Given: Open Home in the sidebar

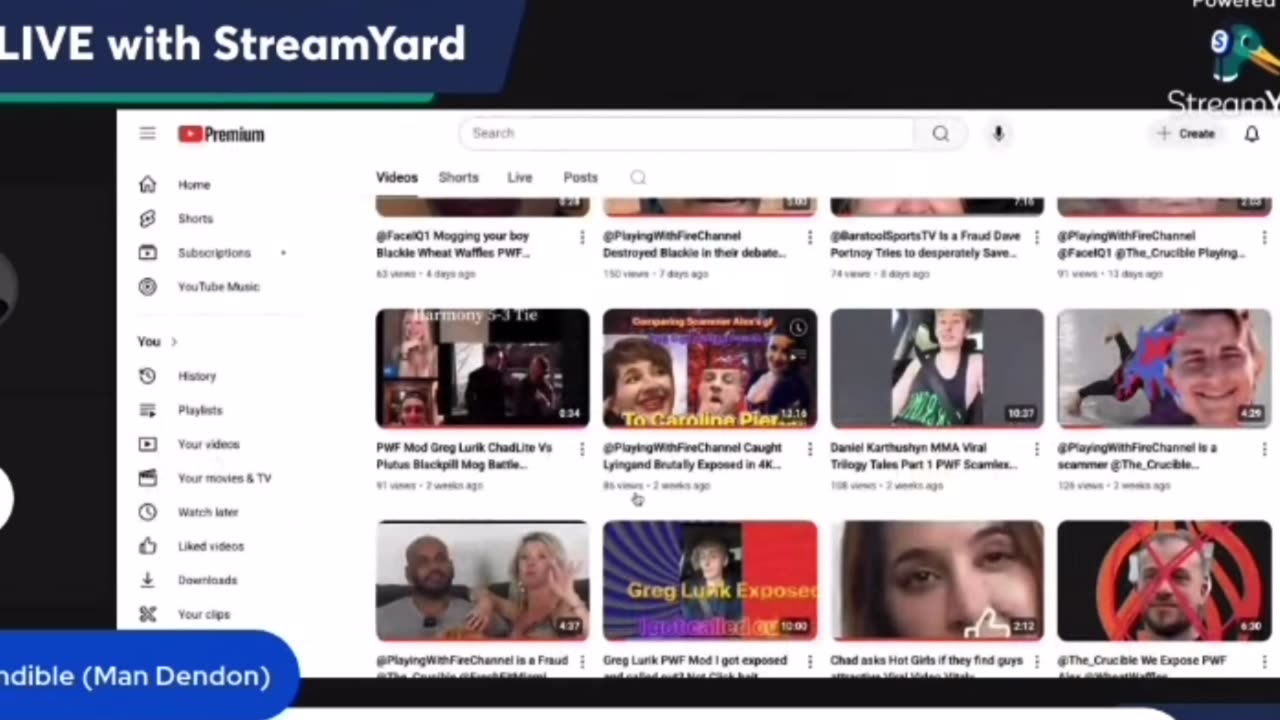Looking at the screenshot, I should pyautogui.click(x=194, y=184).
